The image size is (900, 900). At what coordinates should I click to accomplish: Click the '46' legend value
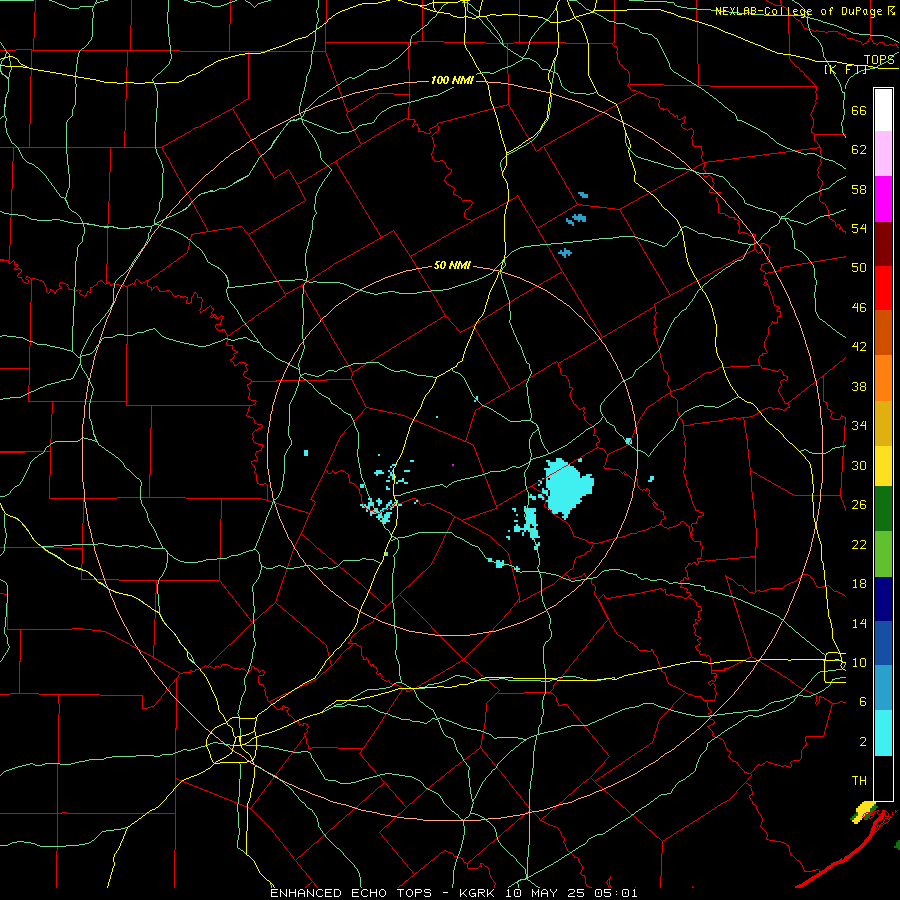(x=859, y=308)
